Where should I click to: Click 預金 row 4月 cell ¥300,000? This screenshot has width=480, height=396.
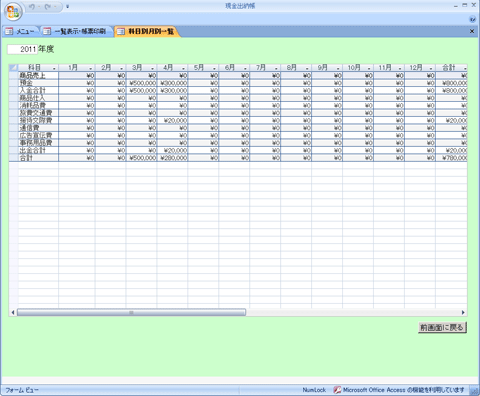point(172,83)
